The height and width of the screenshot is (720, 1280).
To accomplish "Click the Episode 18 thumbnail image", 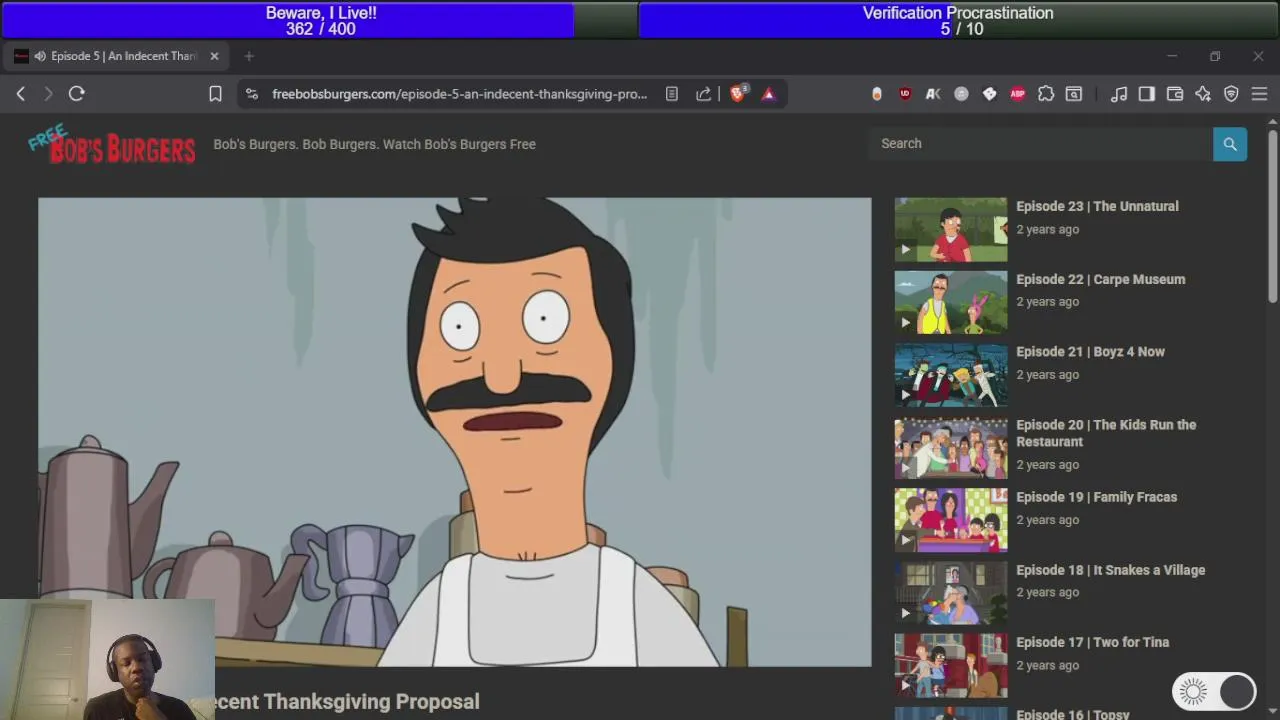I will tap(951, 593).
